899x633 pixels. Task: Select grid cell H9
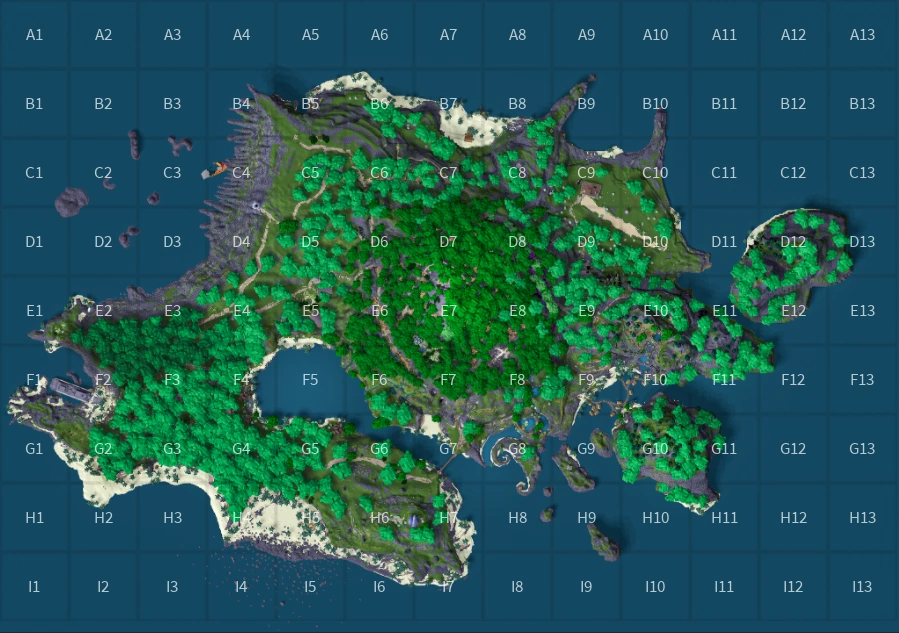tap(586, 518)
